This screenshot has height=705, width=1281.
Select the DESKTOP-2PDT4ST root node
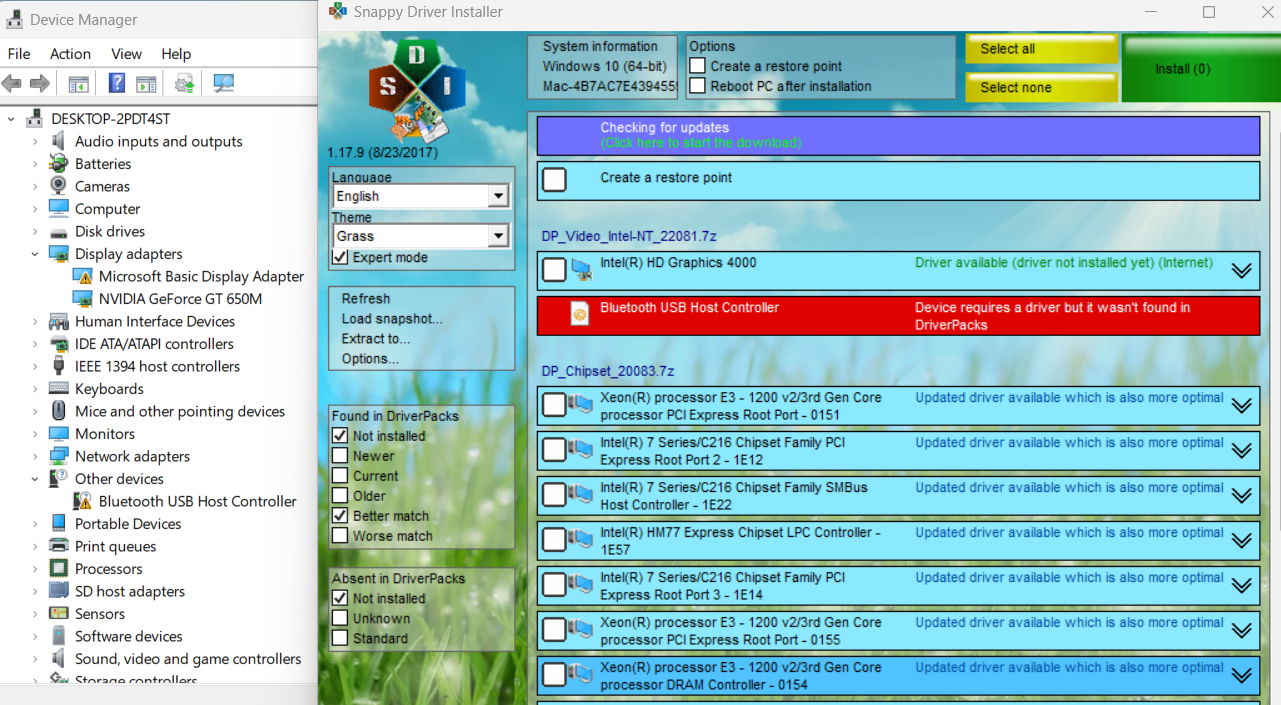(x=111, y=119)
